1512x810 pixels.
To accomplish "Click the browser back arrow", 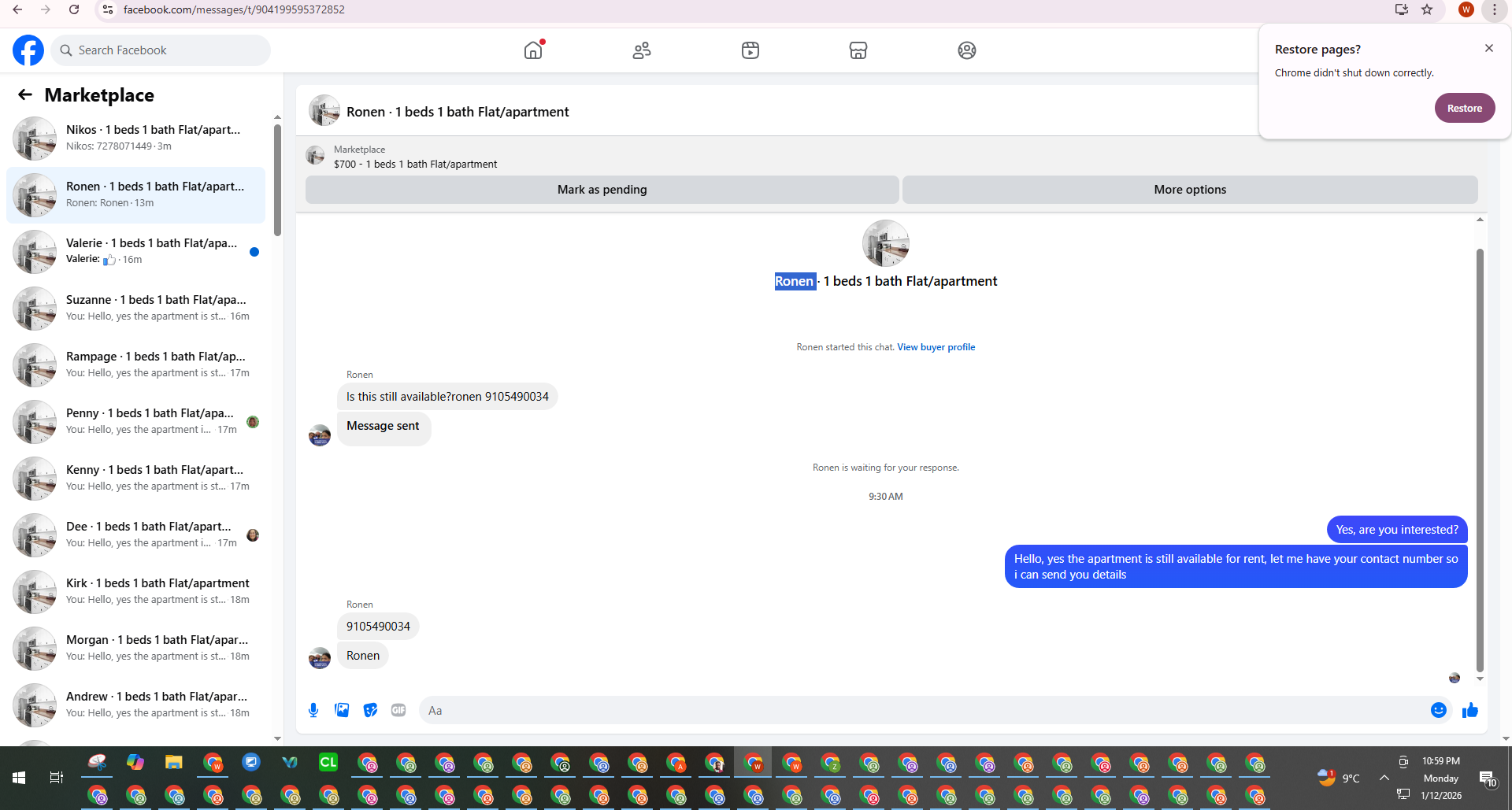I will click(x=17, y=9).
